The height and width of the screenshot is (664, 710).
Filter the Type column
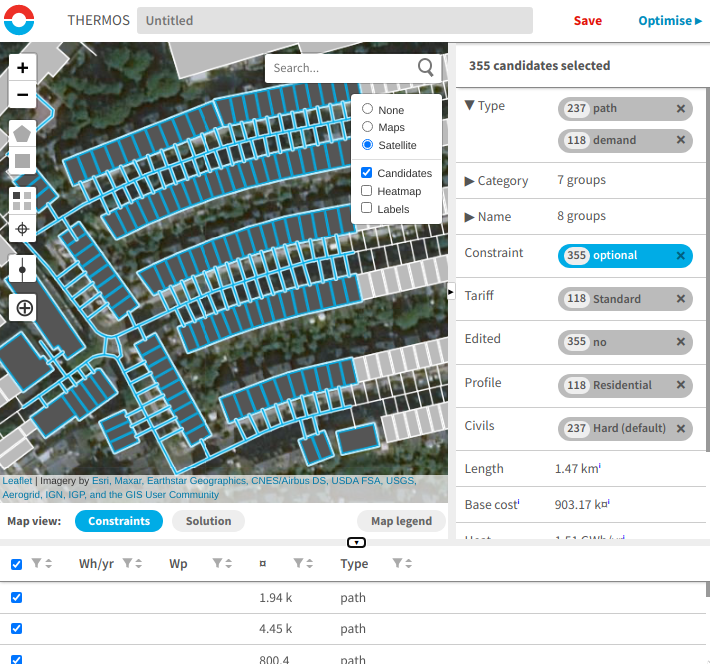click(x=397, y=563)
